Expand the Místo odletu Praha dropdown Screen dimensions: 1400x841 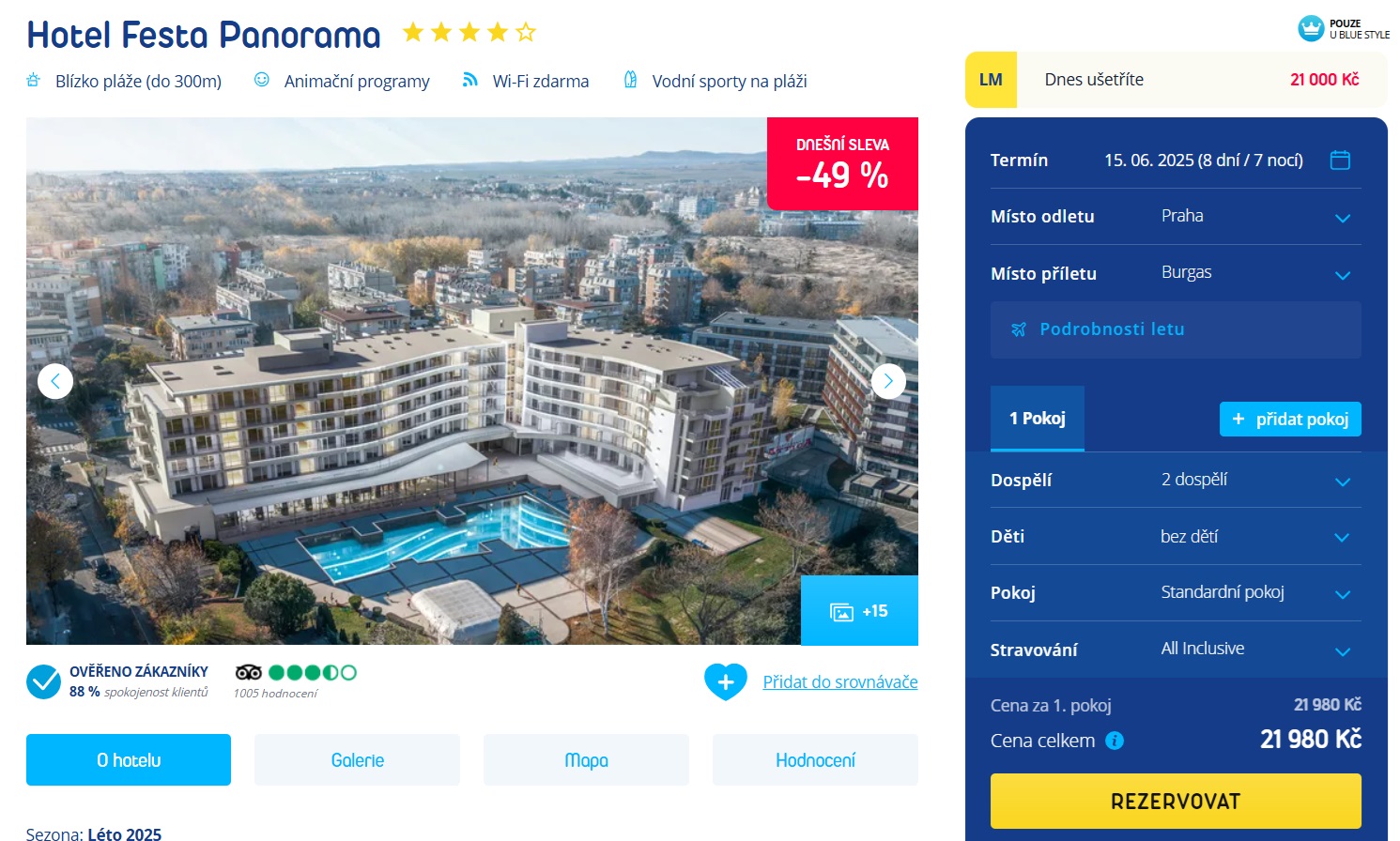click(x=1176, y=217)
